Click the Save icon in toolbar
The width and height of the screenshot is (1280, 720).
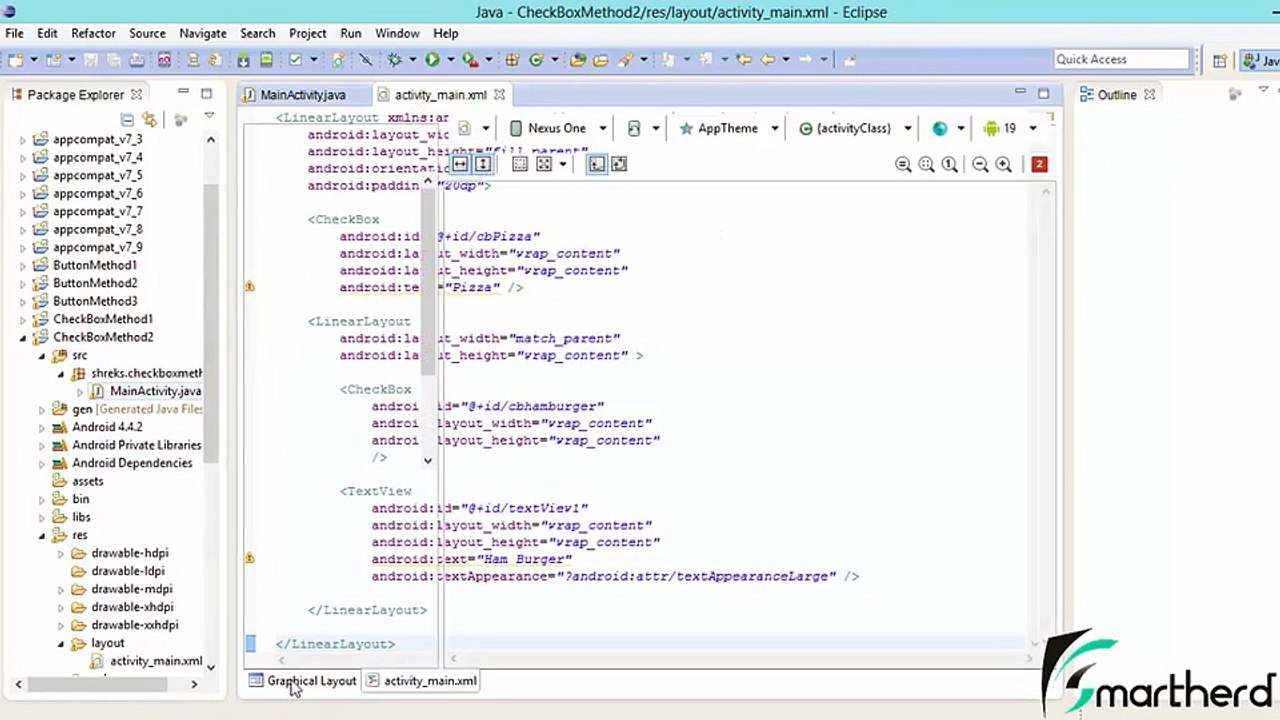91,60
